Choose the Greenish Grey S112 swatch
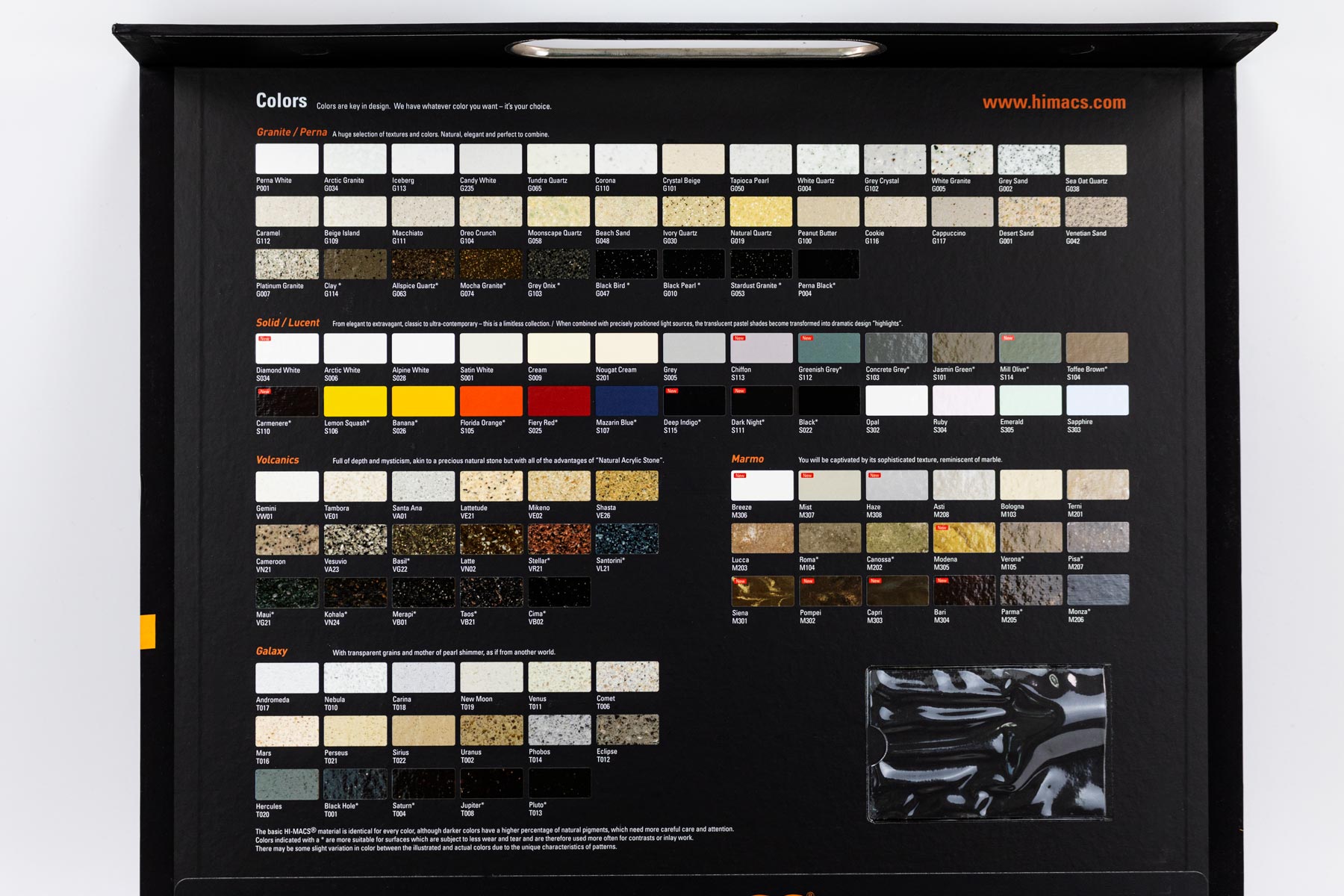This screenshot has height=896, width=1344. (829, 348)
